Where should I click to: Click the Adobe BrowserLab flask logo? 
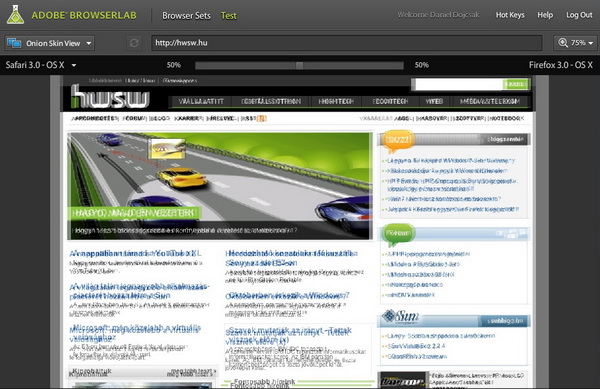pos(15,15)
